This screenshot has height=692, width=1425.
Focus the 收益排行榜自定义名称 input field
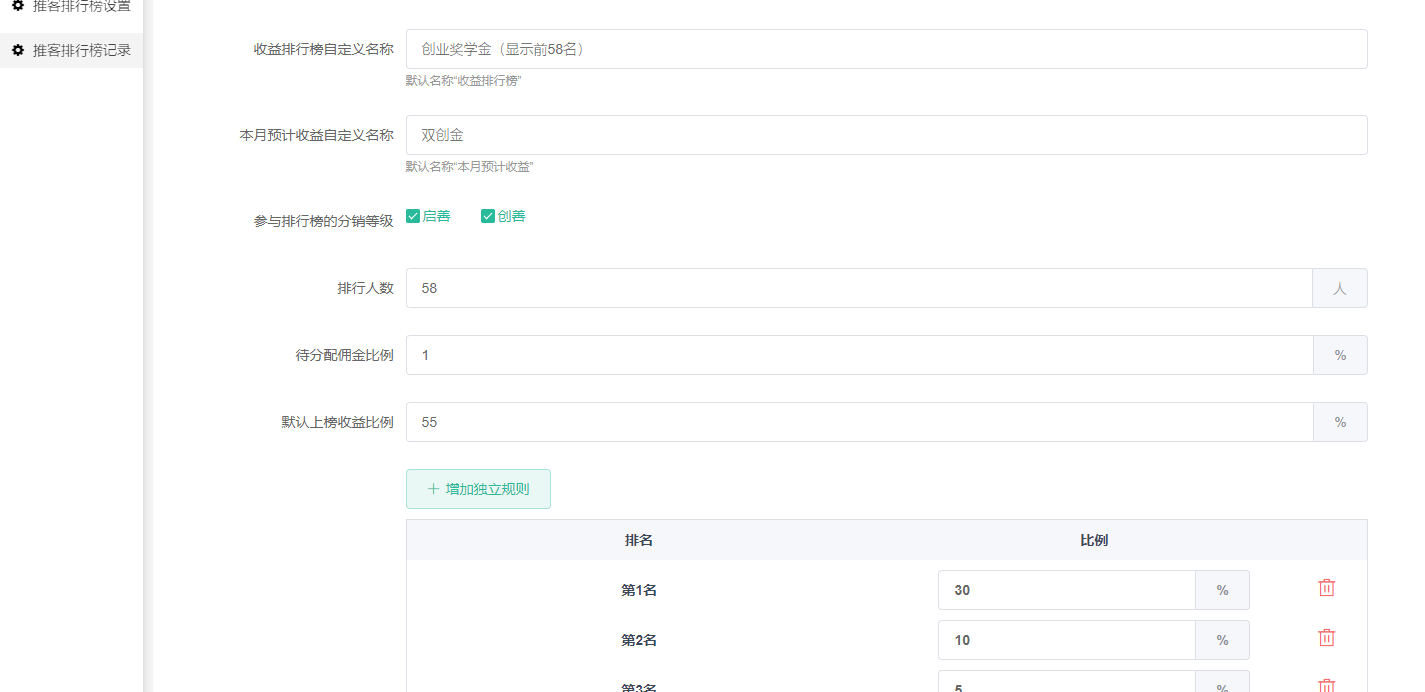886,49
